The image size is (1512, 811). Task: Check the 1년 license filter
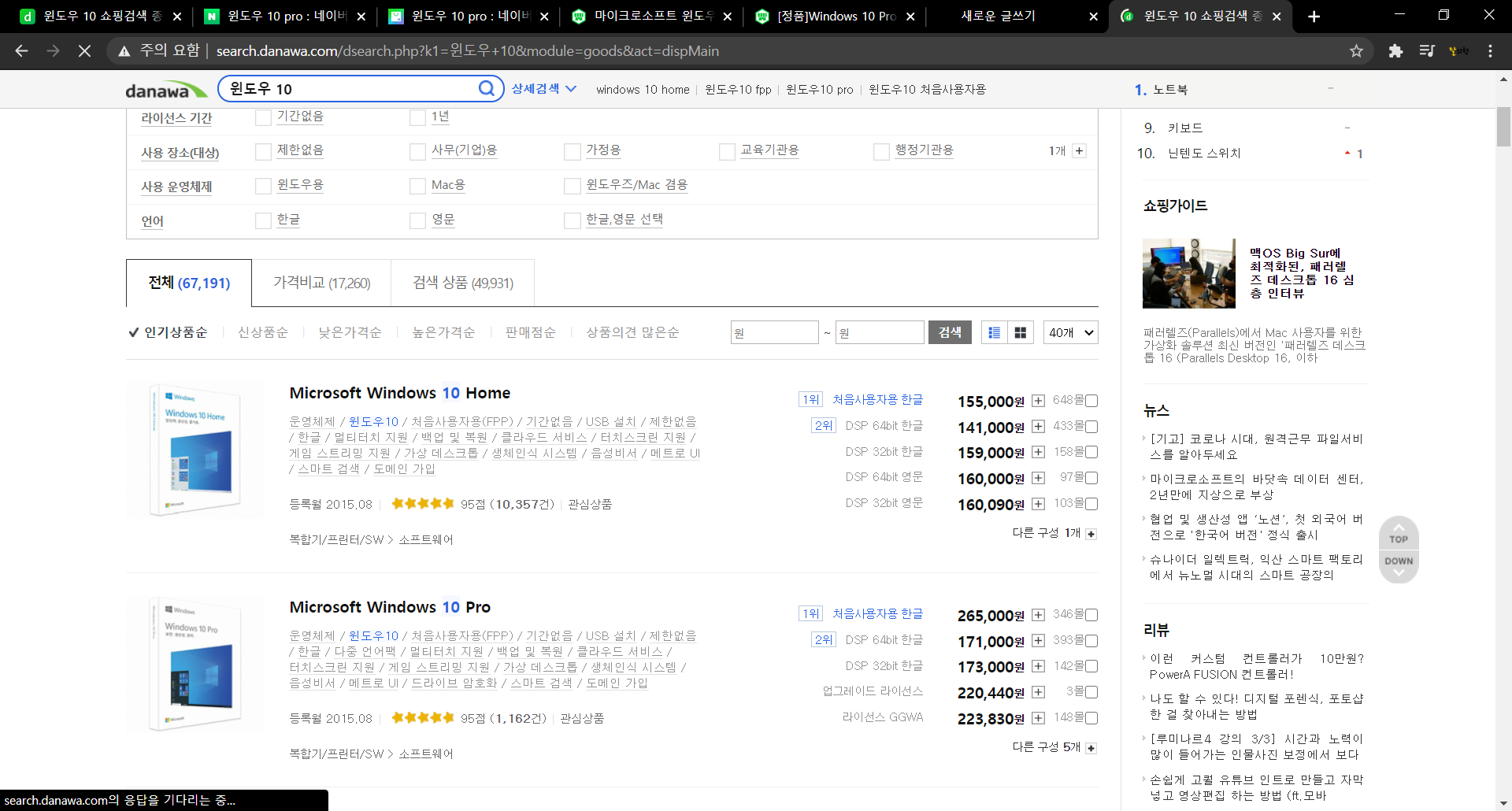[x=417, y=117]
